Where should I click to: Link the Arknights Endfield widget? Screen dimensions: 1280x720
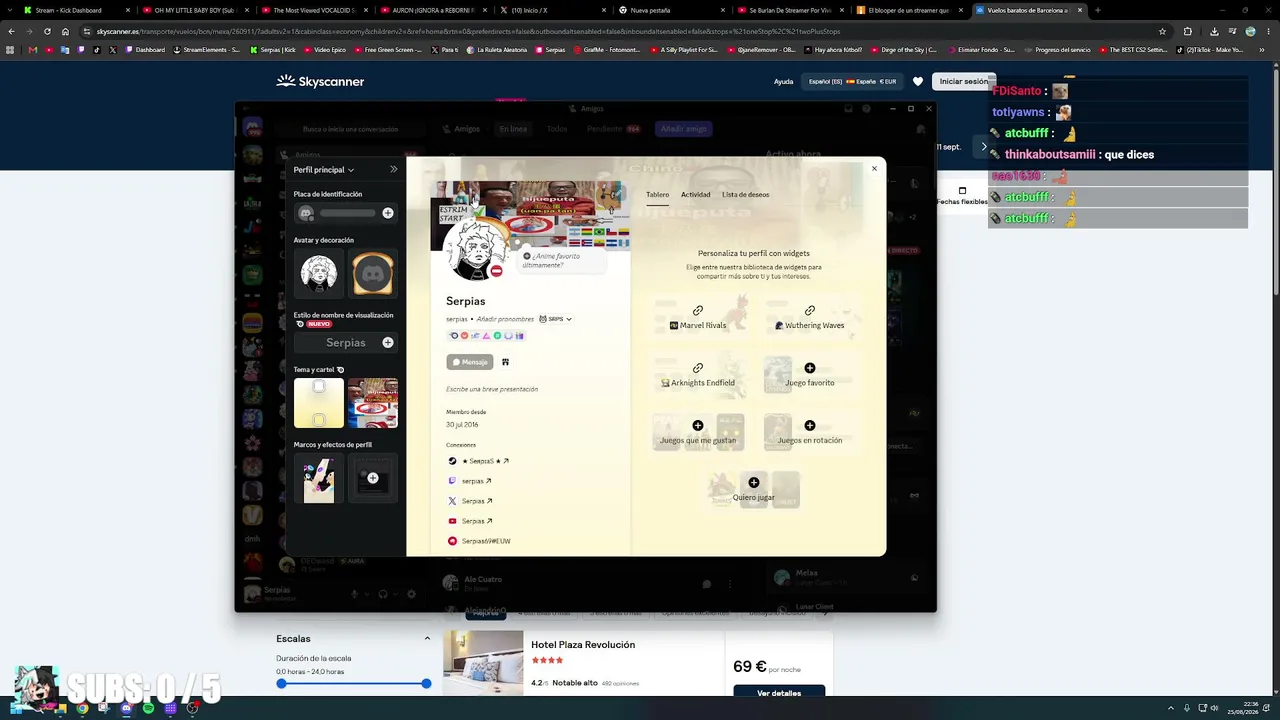(698, 374)
